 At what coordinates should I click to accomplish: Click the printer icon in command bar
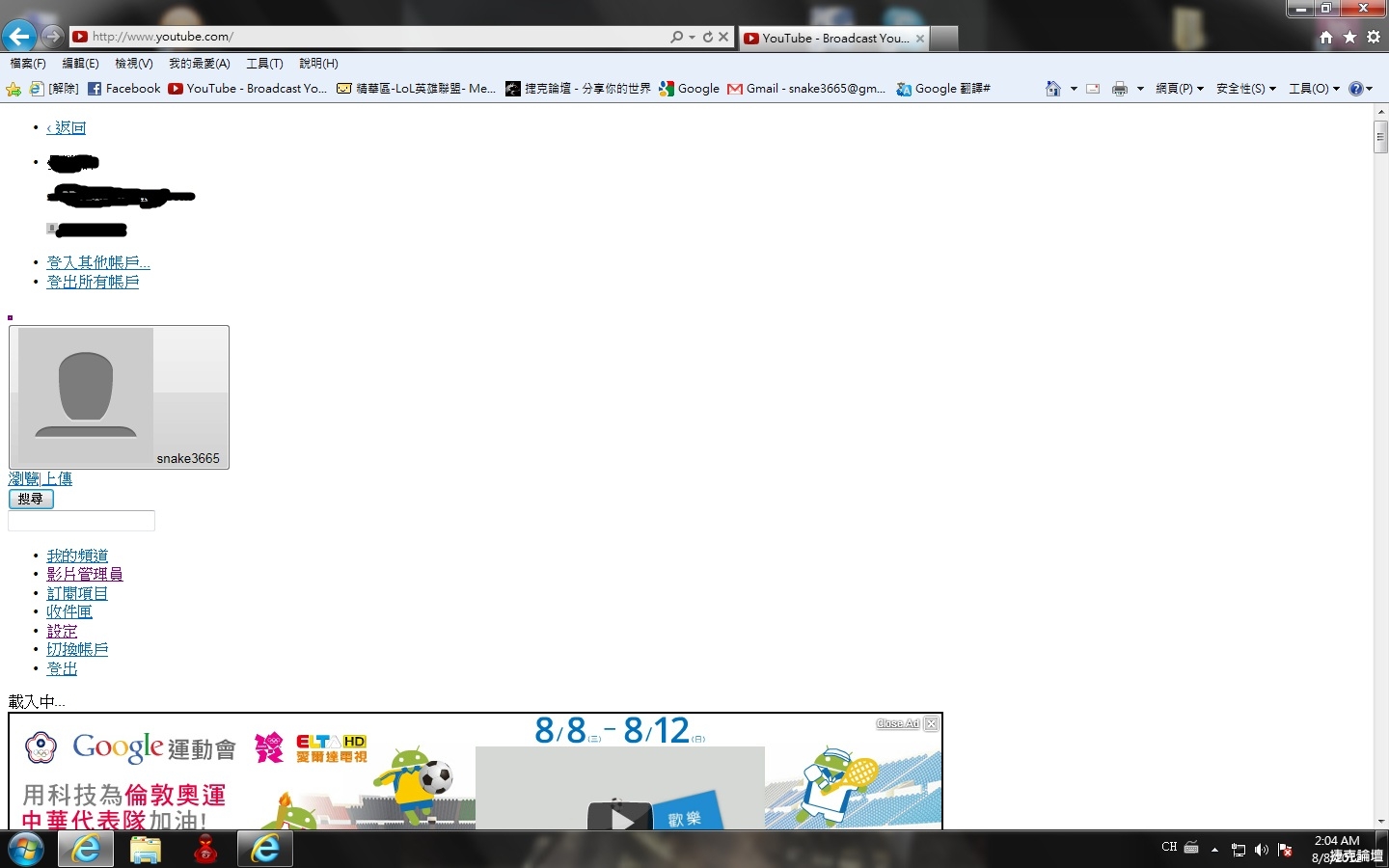[1119, 89]
